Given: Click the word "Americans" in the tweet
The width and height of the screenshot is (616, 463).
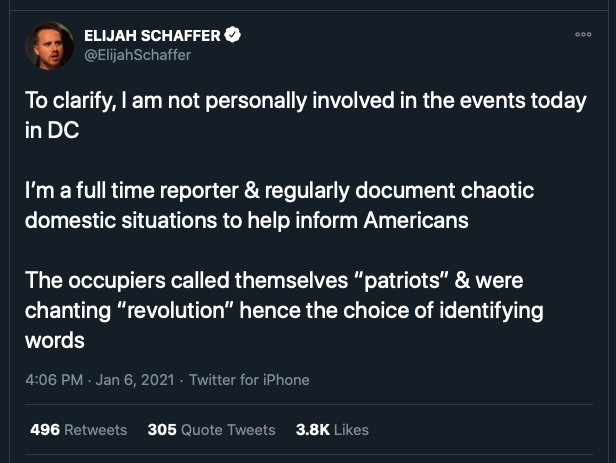Looking at the screenshot, I should 416,220.
